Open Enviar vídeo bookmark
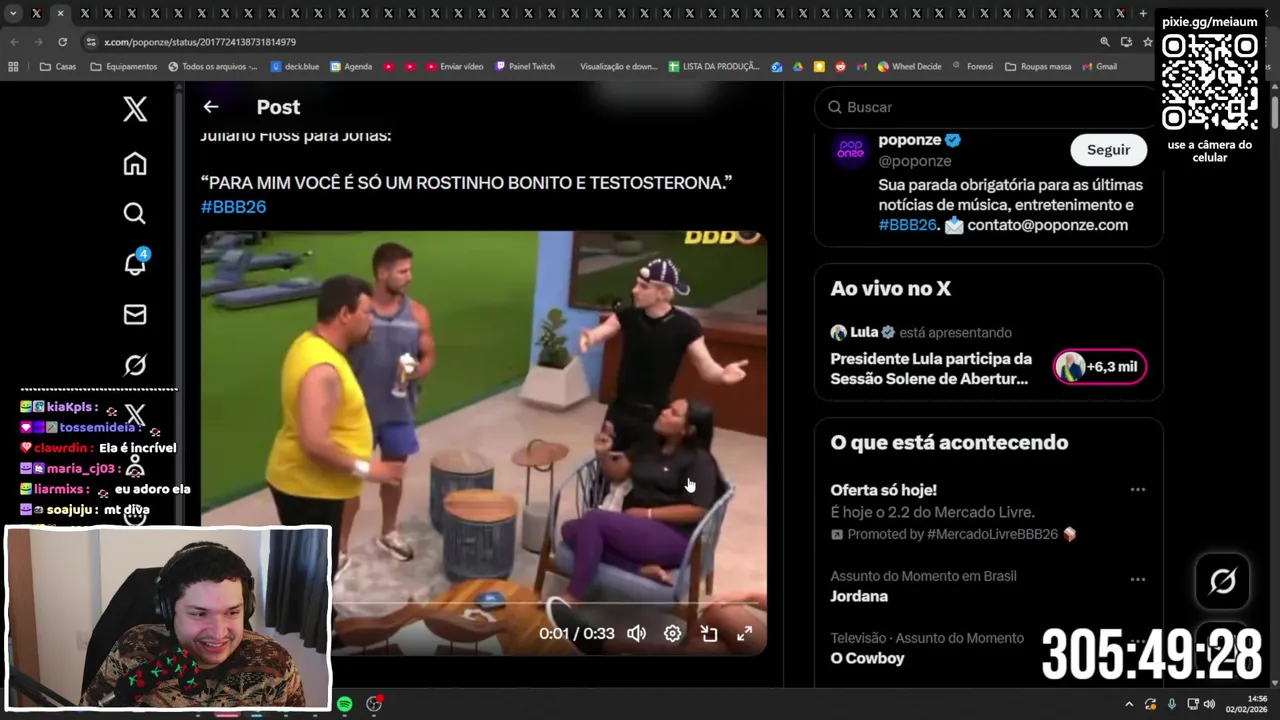The width and height of the screenshot is (1280, 720). 454,67
